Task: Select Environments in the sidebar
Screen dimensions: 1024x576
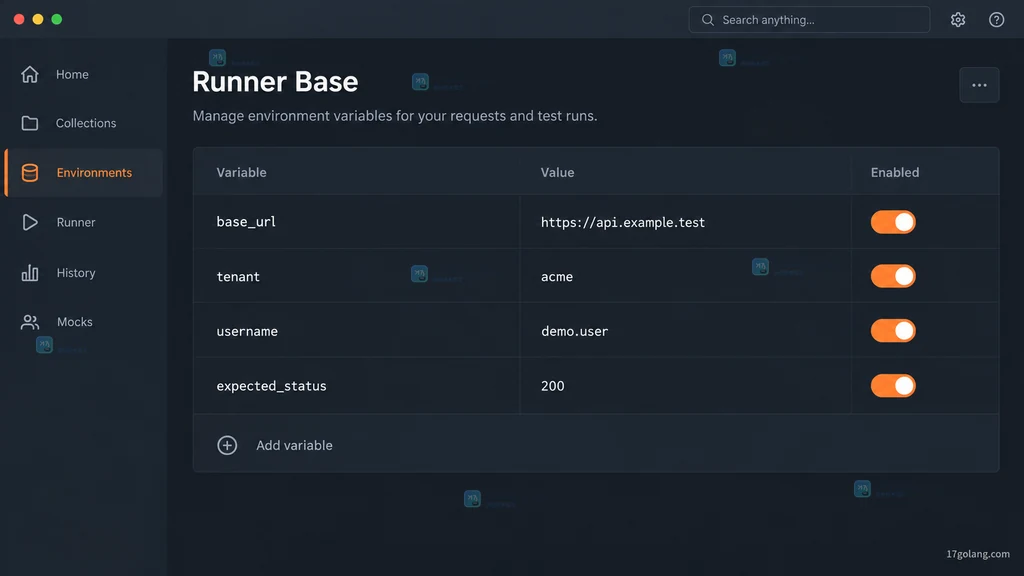Action: [x=84, y=172]
